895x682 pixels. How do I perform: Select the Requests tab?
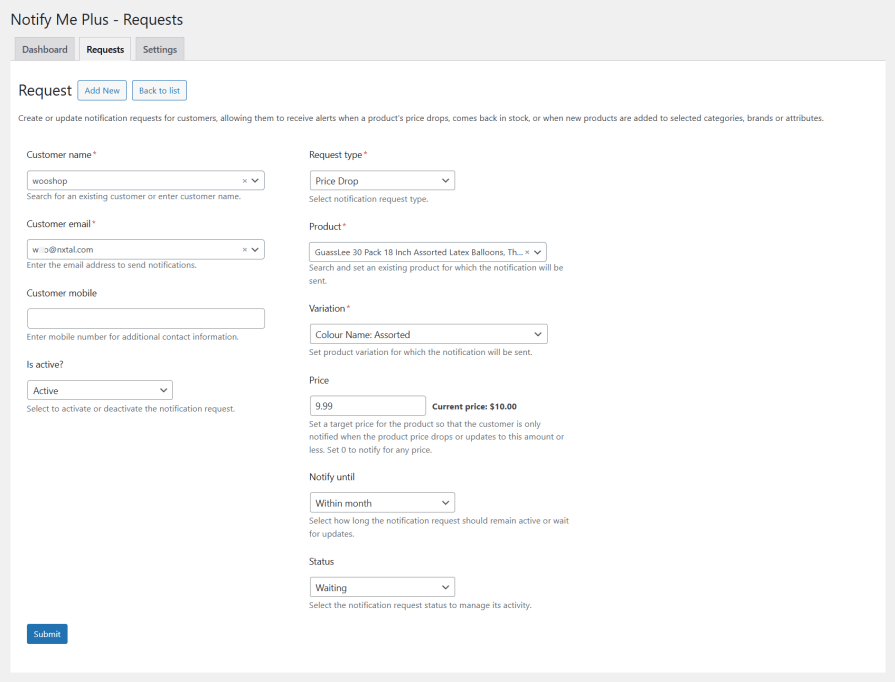click(x=105, y=50)
